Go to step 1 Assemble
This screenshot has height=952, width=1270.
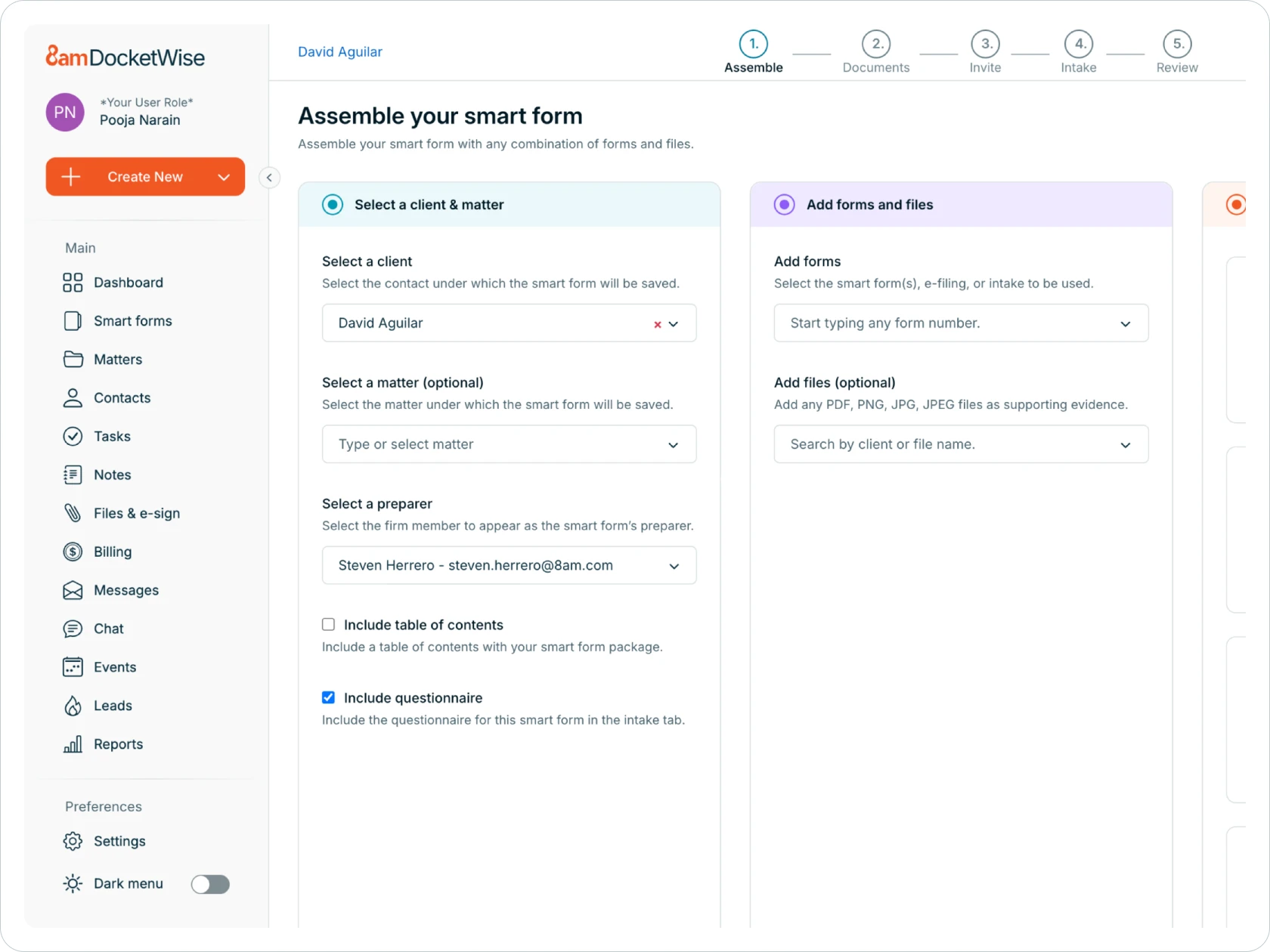tap(754, 52)
